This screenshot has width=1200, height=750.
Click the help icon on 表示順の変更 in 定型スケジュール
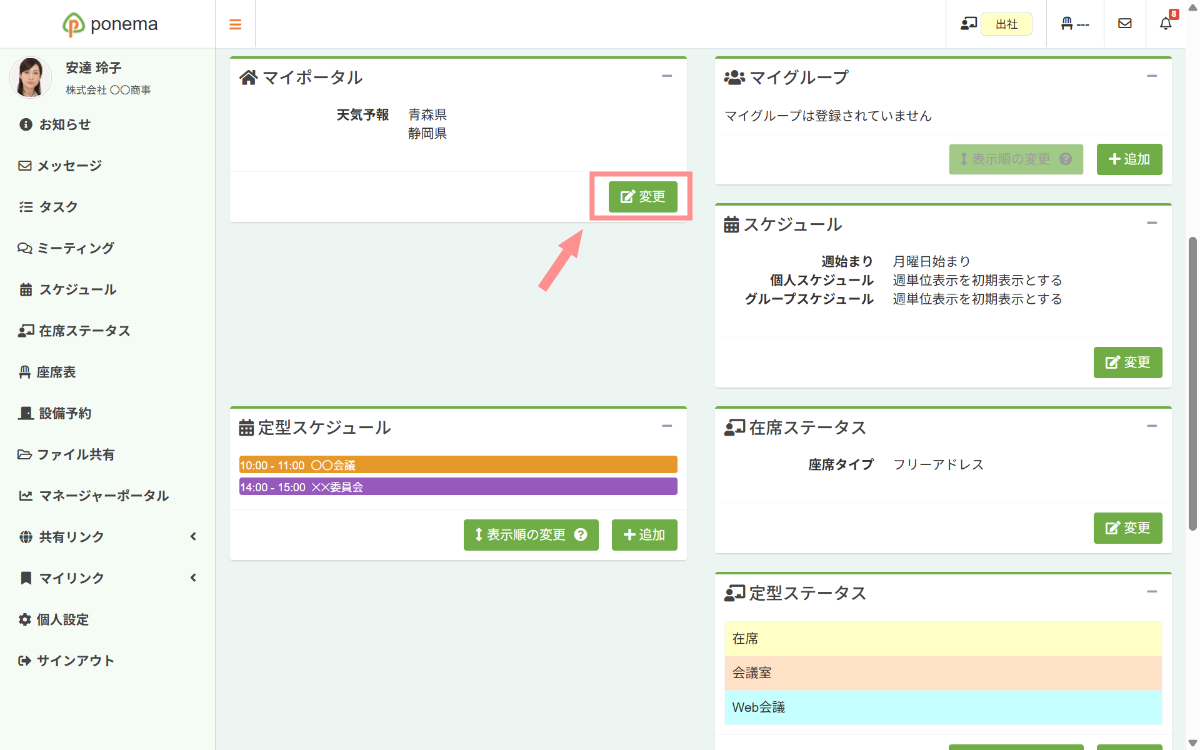pyautogui.click(x=580, y=535)
